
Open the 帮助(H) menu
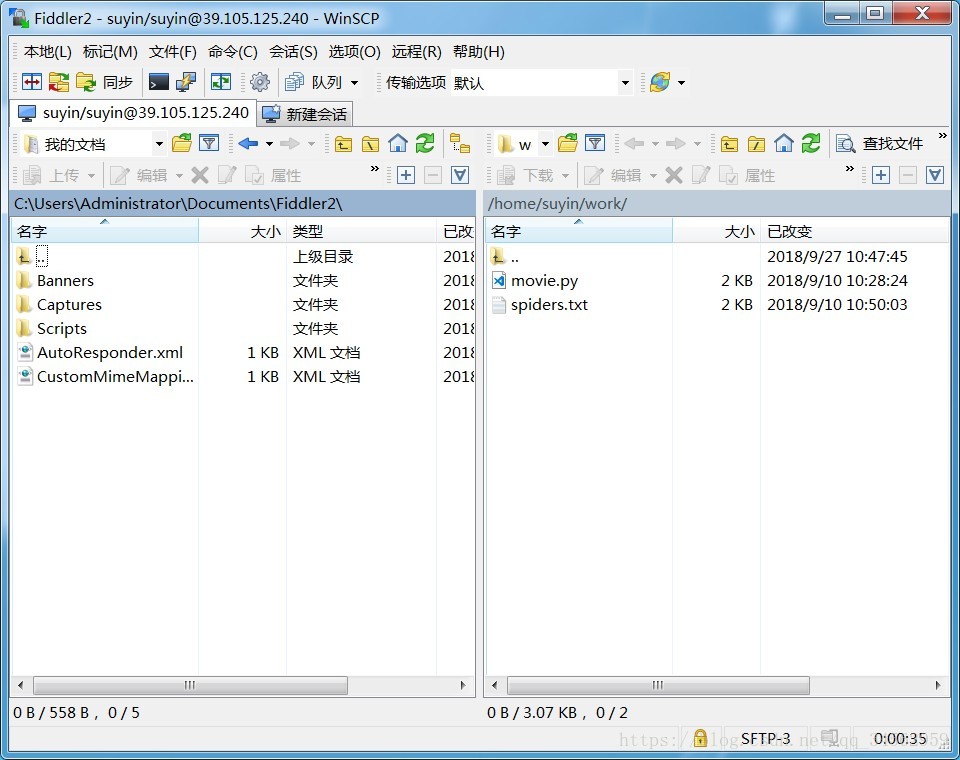point(479,51)
